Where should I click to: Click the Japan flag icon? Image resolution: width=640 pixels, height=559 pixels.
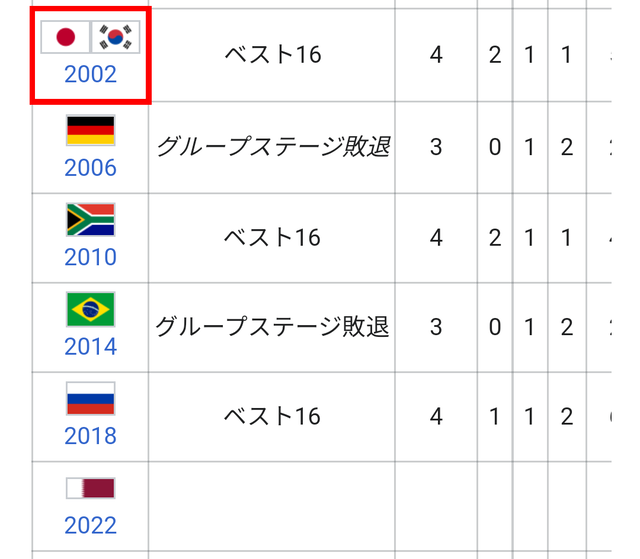pyautogui.click(x=66, y=38)
